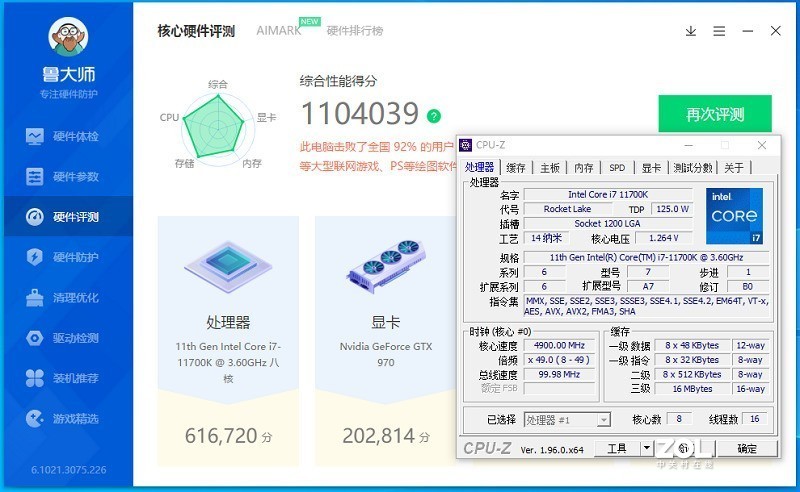
Task: Click the download arrow icon in title bar
Action: pos(691,31)
